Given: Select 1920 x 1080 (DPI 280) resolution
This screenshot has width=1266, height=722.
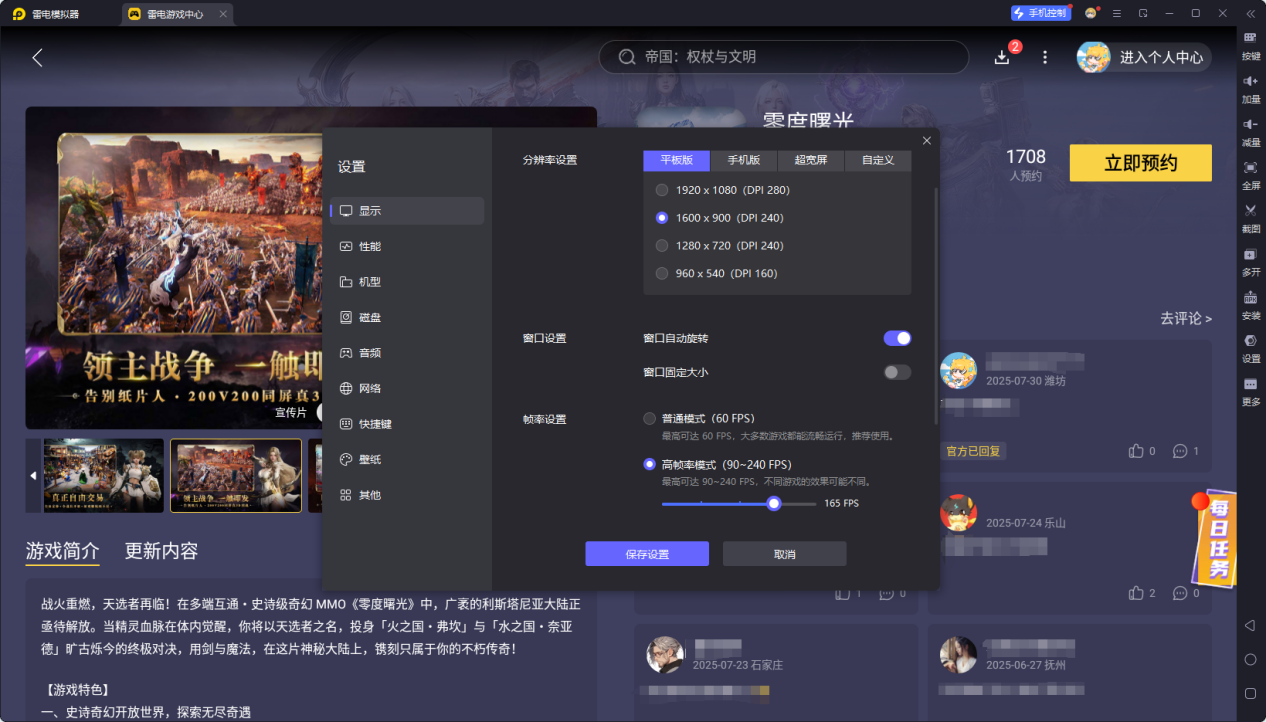Looking at the screenshot, I should point(661,190).
